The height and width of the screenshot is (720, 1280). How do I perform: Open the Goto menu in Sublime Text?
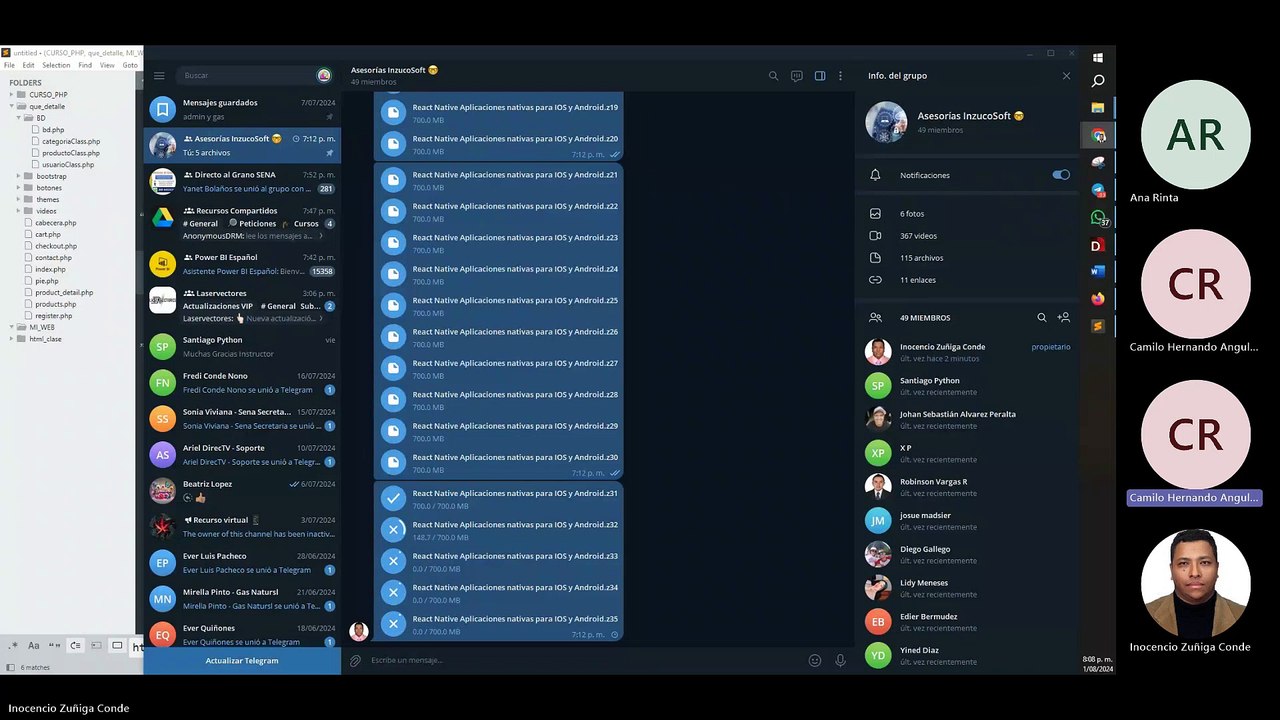130,65
